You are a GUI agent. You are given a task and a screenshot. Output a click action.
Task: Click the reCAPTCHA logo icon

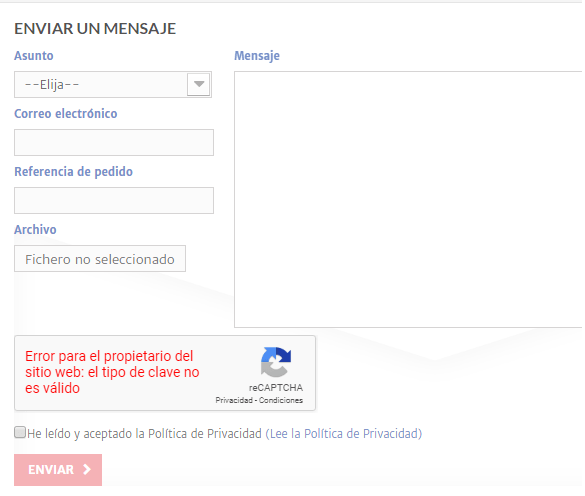point(276,362)
